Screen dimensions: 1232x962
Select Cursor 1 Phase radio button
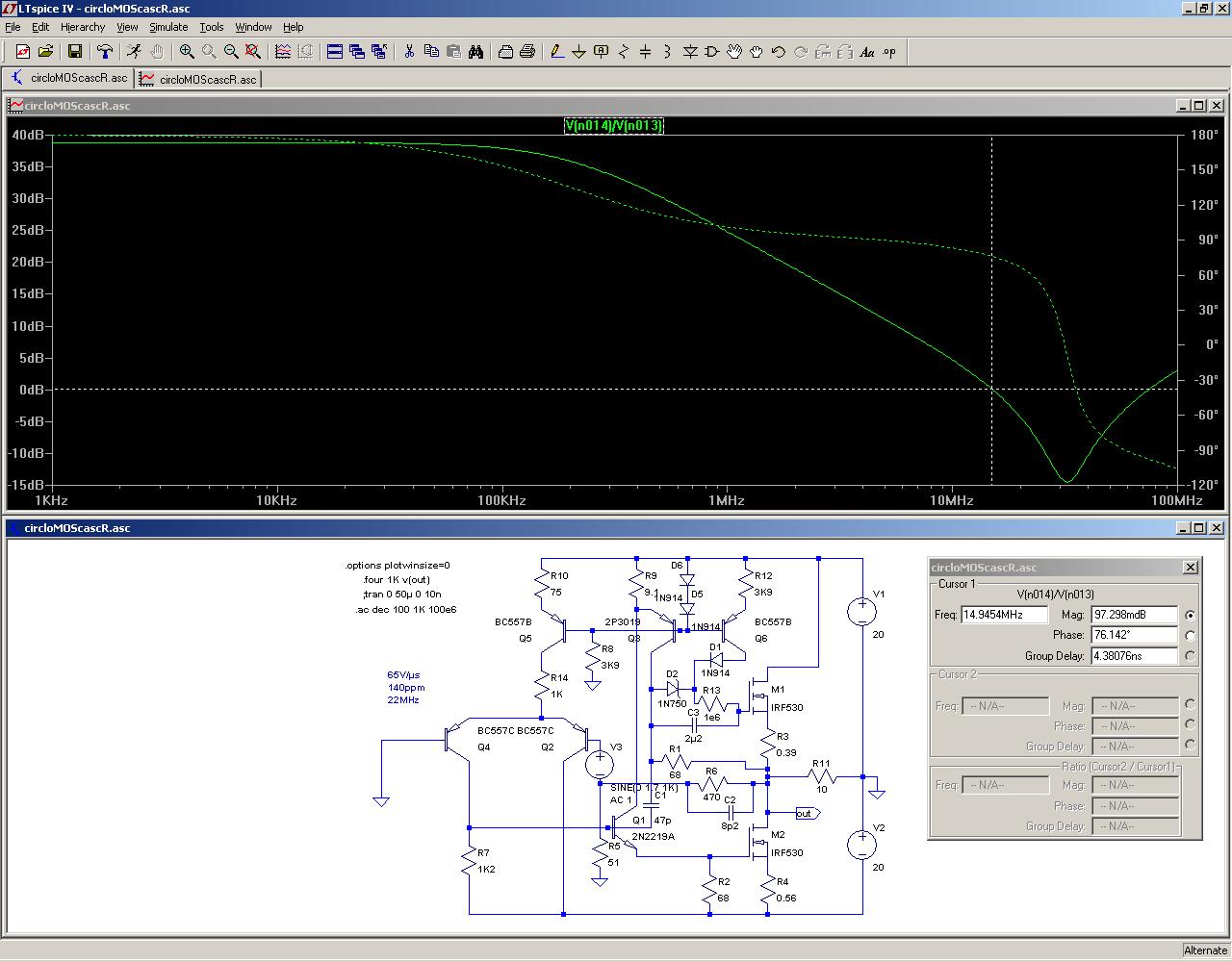[x=1191, y=635]
